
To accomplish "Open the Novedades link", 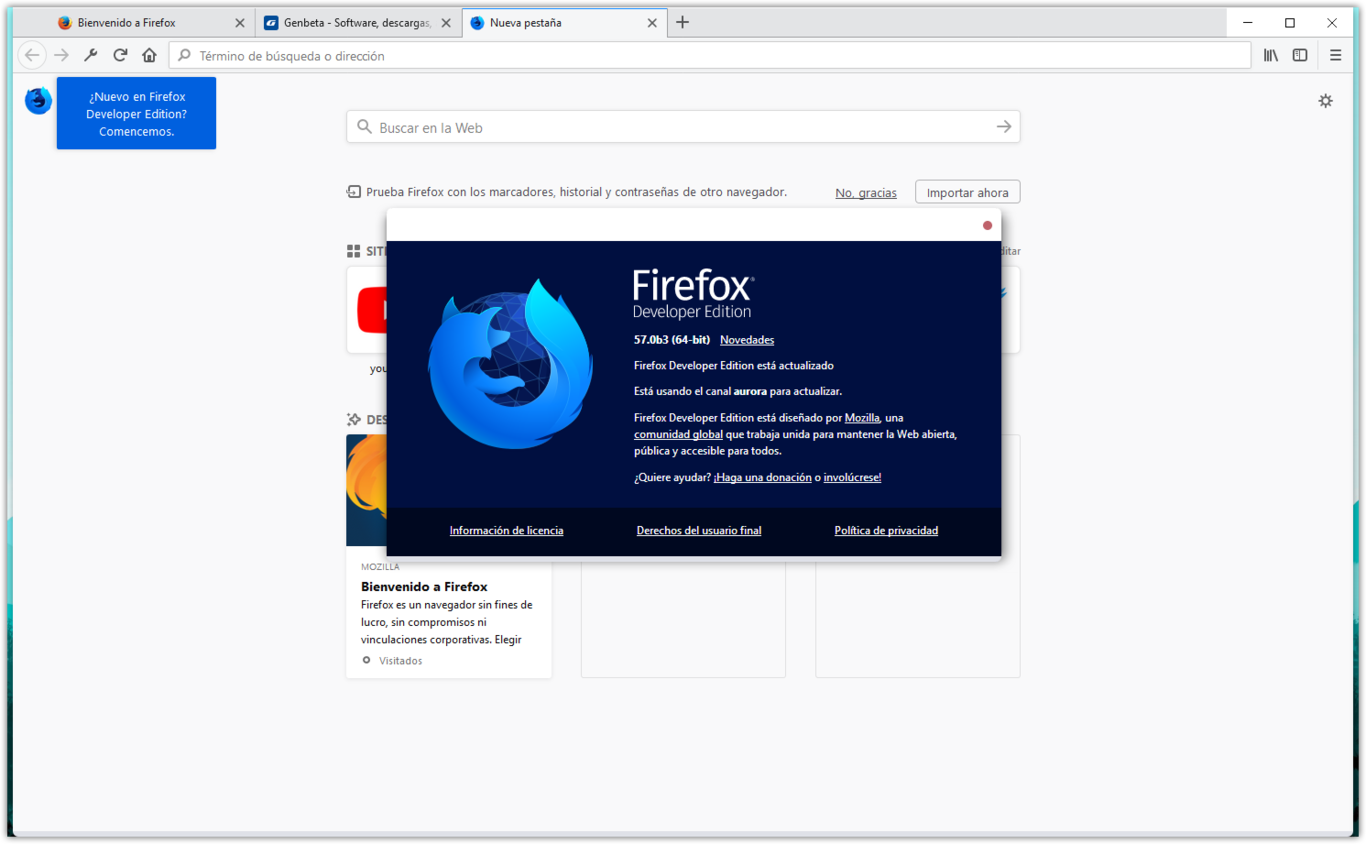I will pos(747,340).
